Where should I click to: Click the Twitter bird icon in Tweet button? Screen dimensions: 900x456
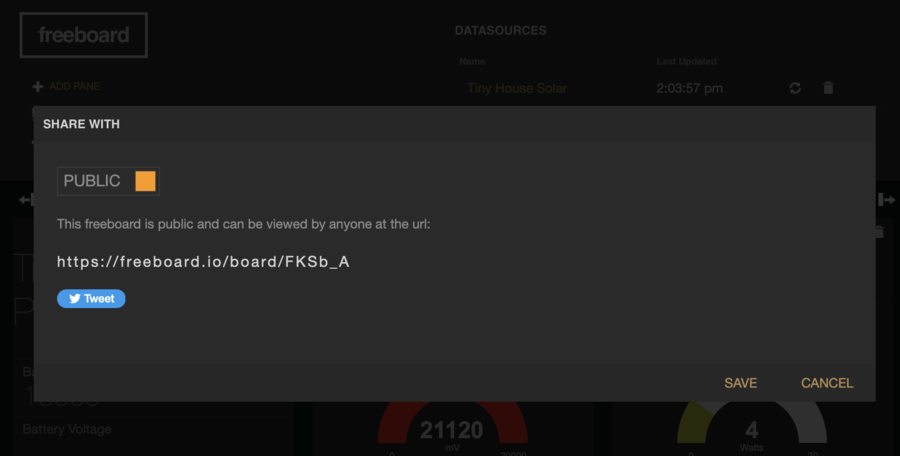point(75,299)
